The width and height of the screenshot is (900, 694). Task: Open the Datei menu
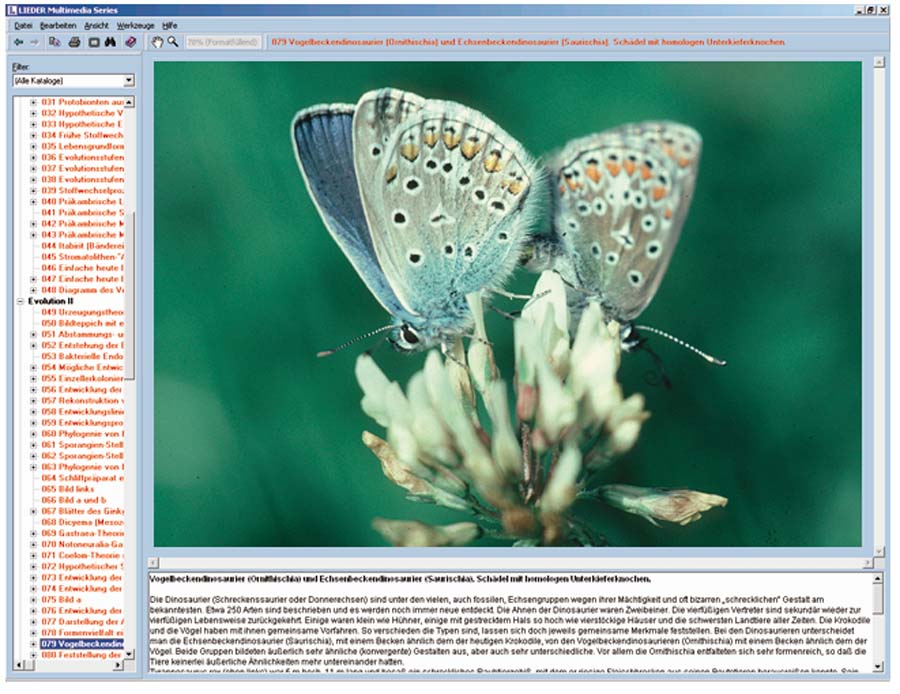pos(23,23)
